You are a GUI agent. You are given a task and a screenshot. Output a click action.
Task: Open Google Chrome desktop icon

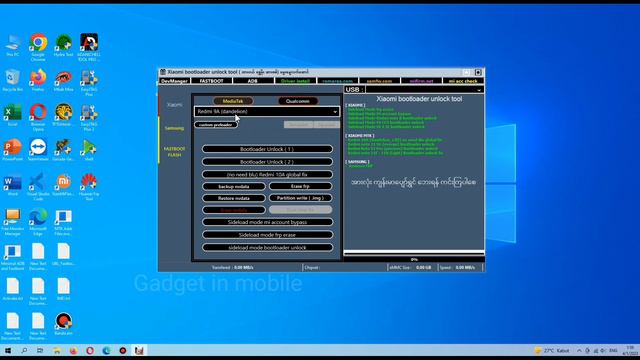[x=38, y=47]
